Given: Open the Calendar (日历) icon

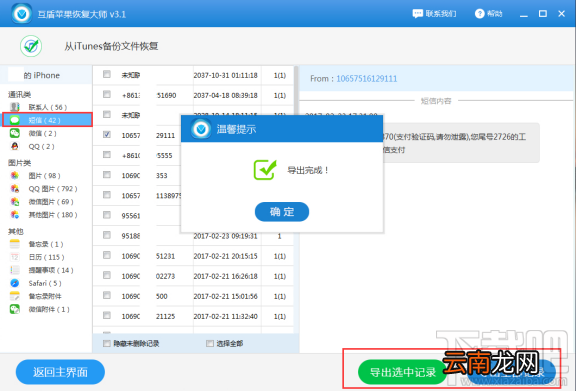Looking at the screenshot, I should click(15, 257).
